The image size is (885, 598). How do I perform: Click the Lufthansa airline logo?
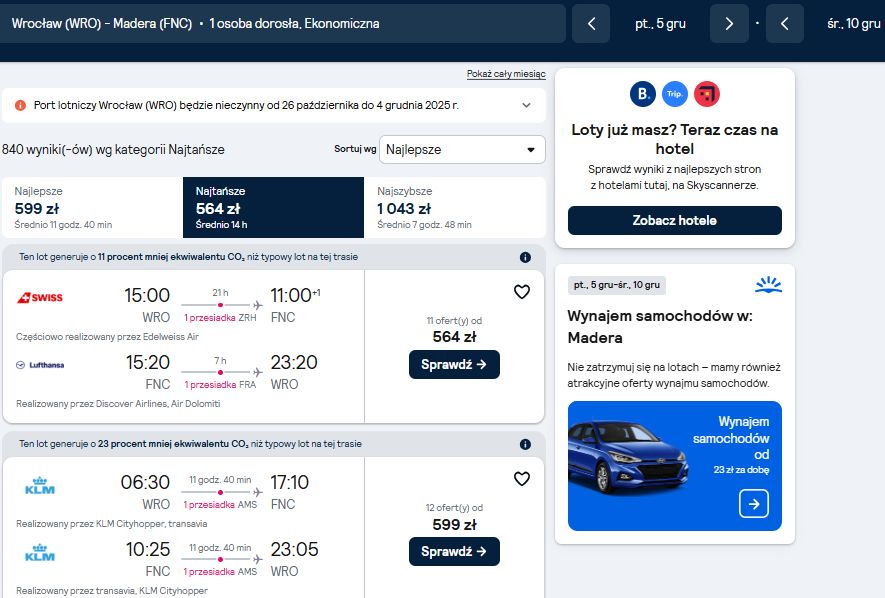pos(40,365)
